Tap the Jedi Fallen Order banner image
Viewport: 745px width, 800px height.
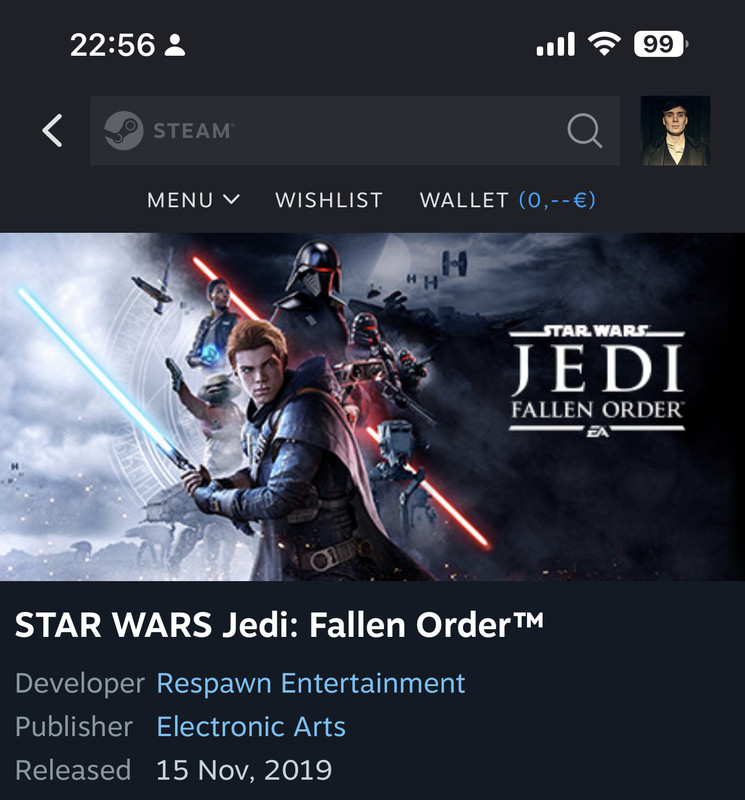[372, 407]
